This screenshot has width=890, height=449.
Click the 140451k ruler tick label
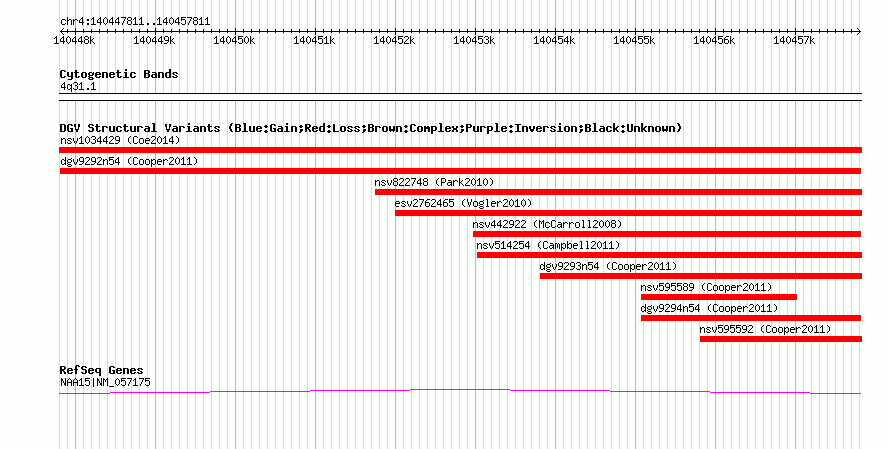tap(314, 40)
